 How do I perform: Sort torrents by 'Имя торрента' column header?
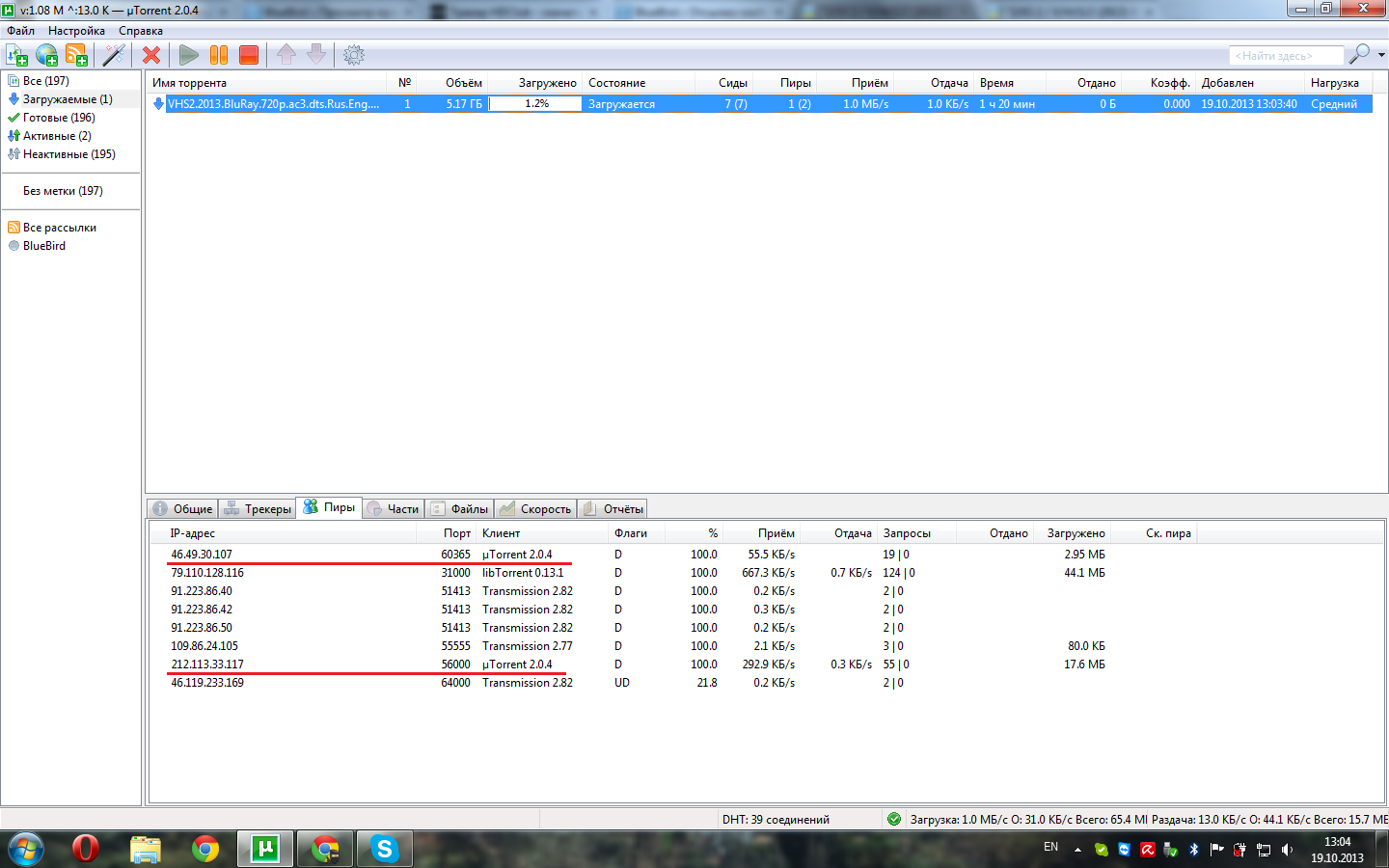tap(265, 83)
